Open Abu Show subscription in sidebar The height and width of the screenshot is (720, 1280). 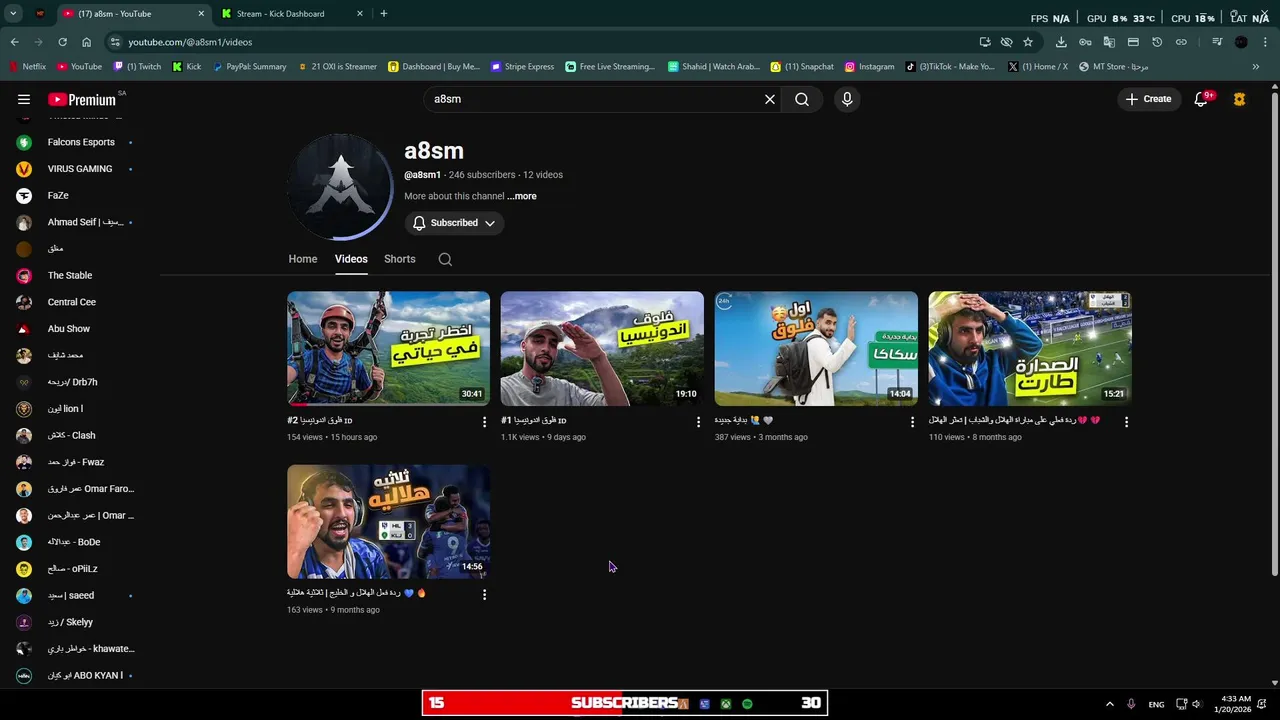[x=75, y=329]
